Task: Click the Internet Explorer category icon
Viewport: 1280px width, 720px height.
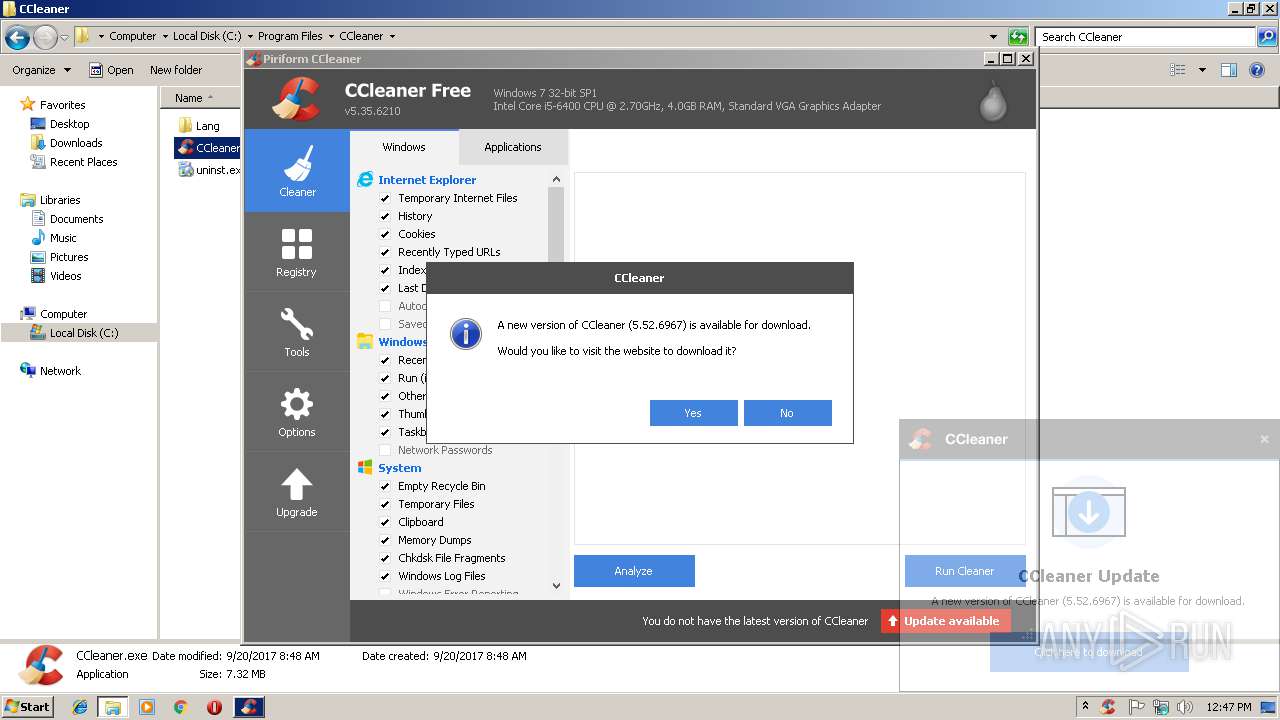Action: pos(365,180)
